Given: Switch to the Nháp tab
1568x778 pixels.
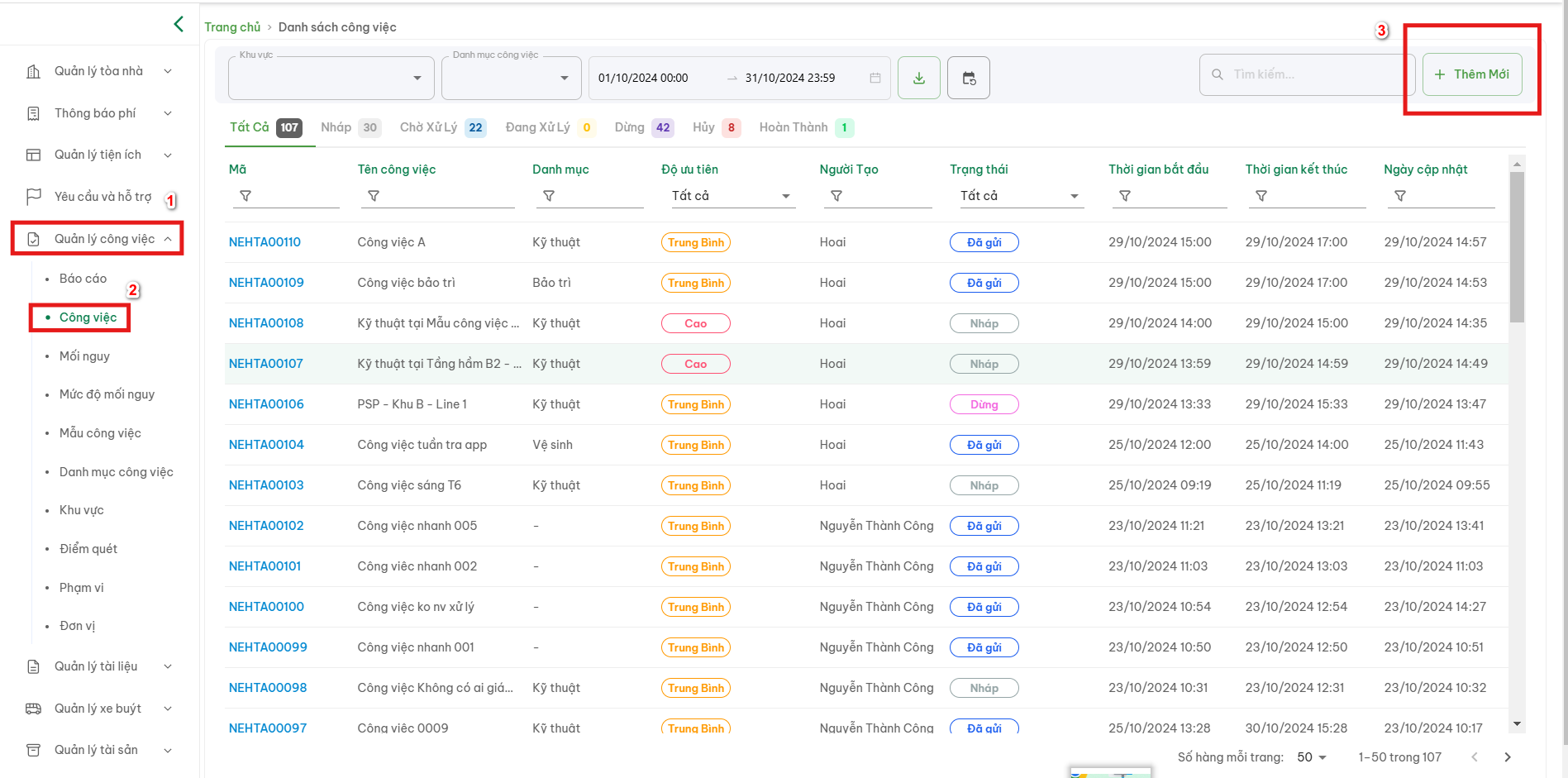Looking at the screenshot, I should (350, 127).
